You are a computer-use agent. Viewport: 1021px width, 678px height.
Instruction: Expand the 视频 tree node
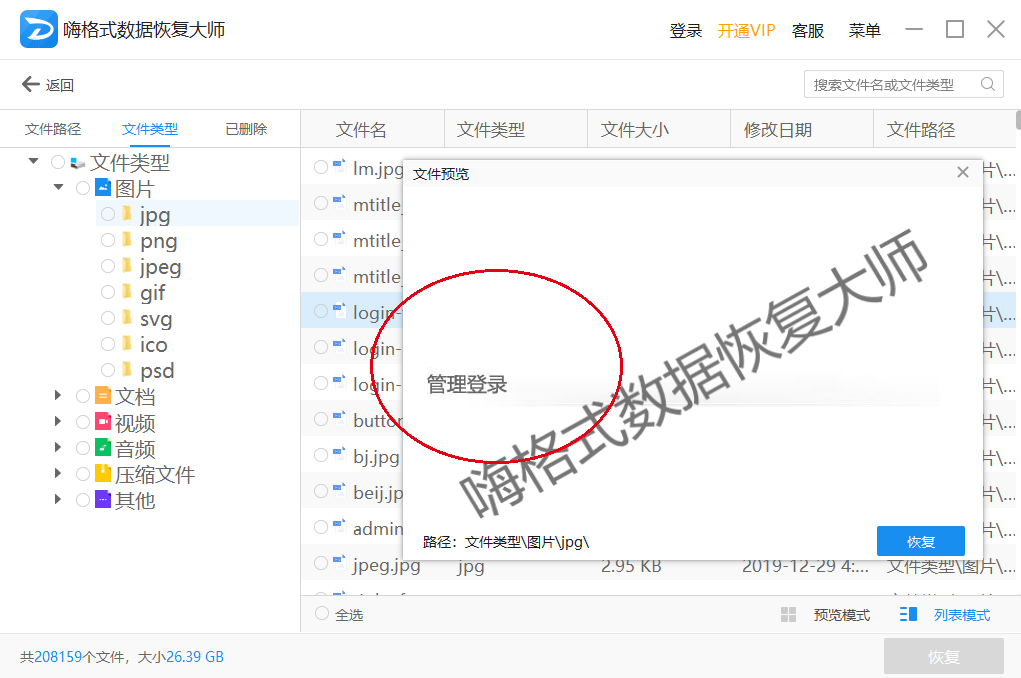tap(58, 421)
